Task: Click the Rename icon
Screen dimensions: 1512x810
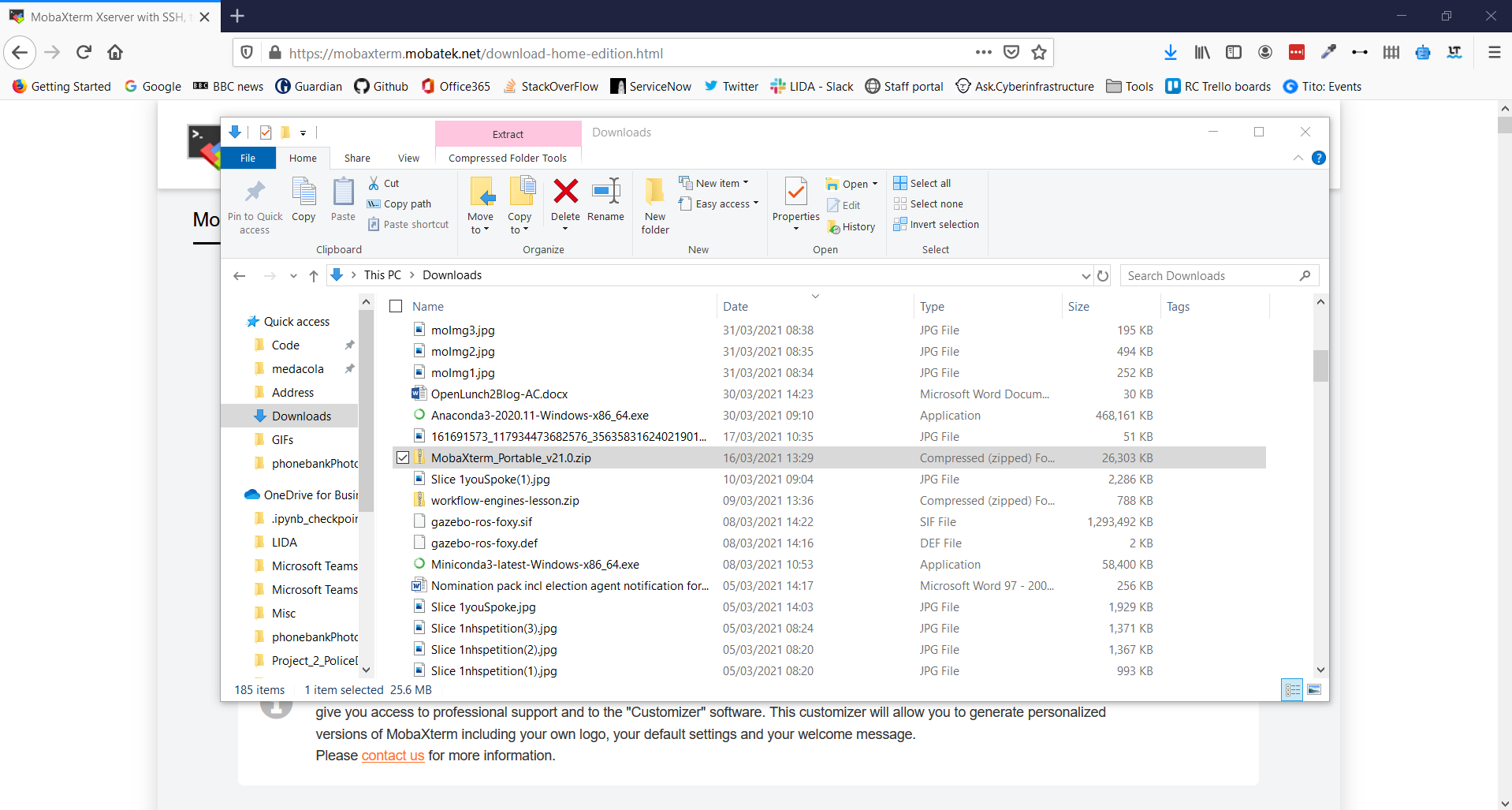Action: pyautogui.click(x=606, y=191)
